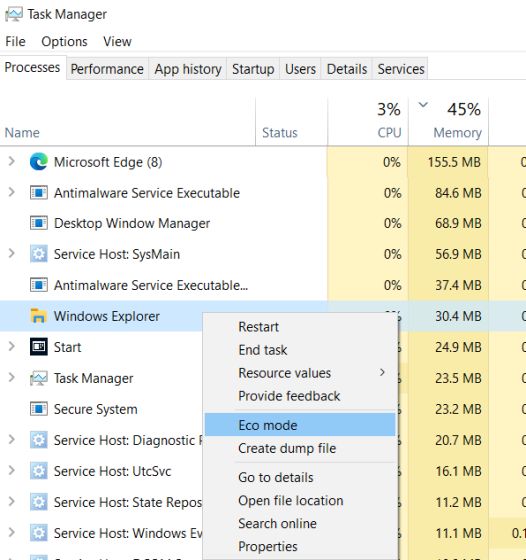The height and width of the screenshot is (560, 526).
Task: Click the Service Host: SysMain gear icon
Action: [39, 254]
